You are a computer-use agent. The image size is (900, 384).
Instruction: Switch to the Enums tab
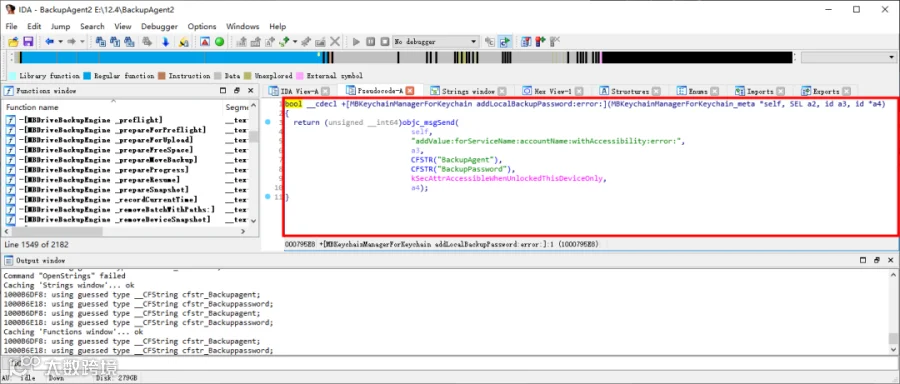coord(698,91)
